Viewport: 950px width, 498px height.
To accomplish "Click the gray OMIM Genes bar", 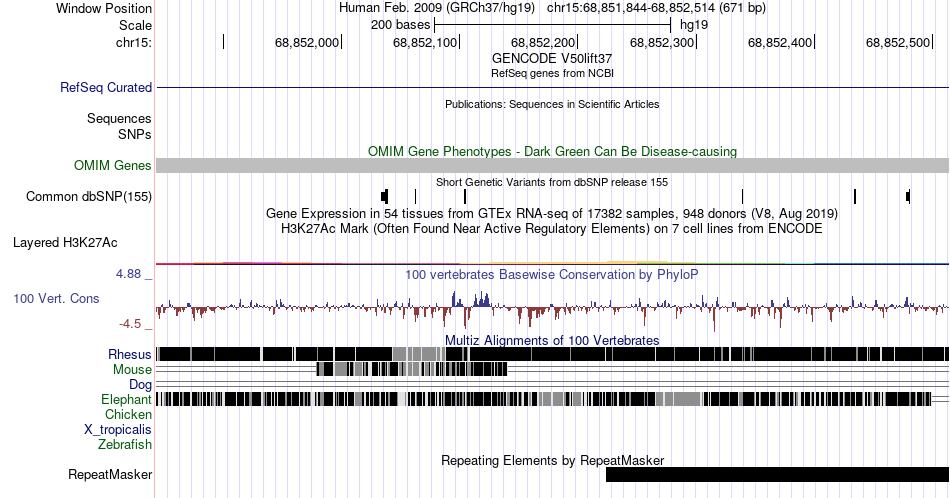I will 552,165.
